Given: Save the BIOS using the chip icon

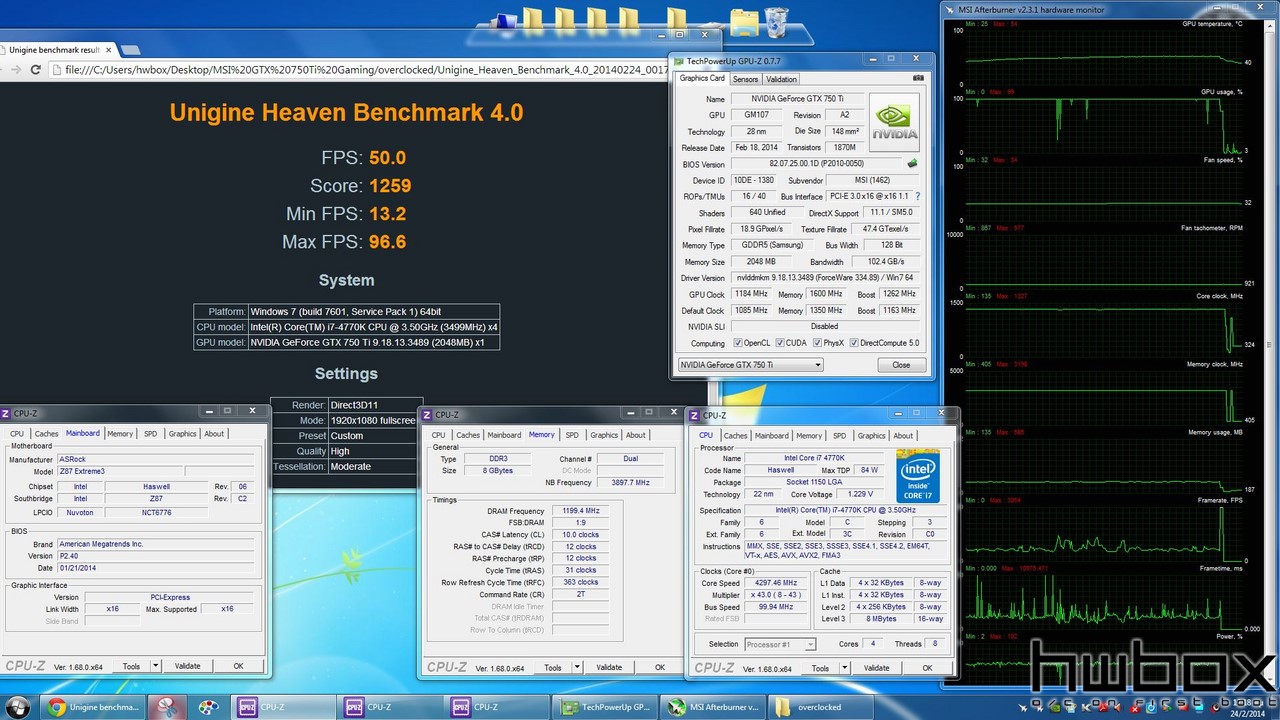Looking at the screenshot, I should coord(912,164).
